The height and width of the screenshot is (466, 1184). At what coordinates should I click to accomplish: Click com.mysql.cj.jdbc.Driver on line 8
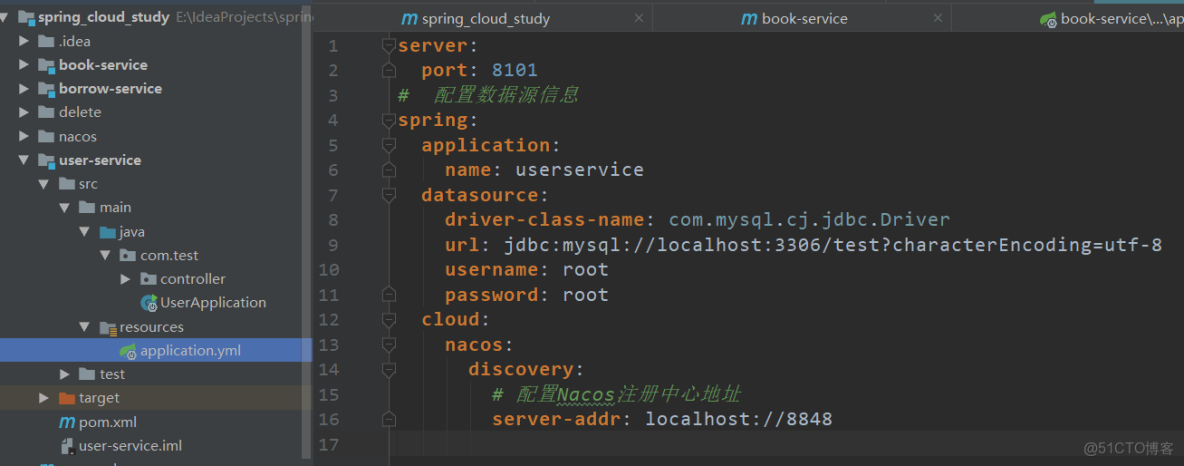(809, 220)
